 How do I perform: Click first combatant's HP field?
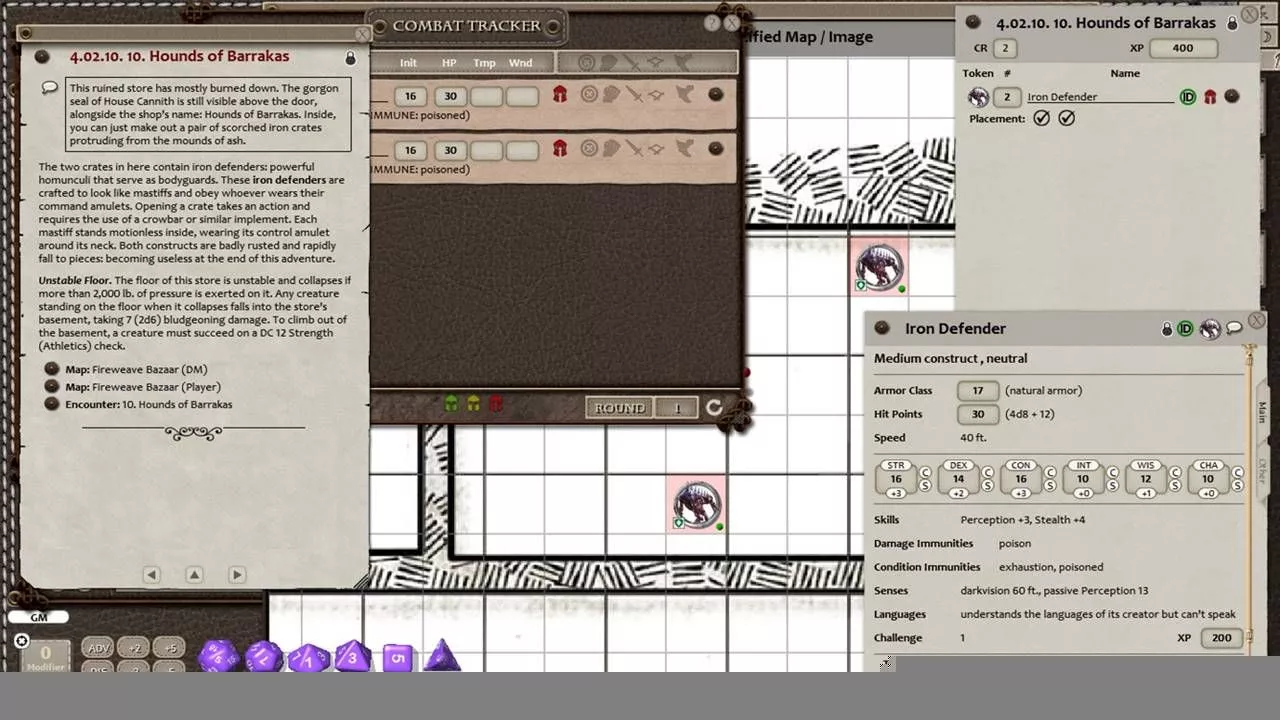click(450, 96)
